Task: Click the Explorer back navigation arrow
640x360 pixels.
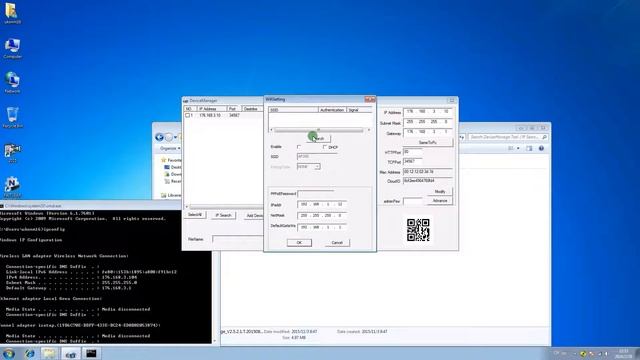Action: point(160,137)
